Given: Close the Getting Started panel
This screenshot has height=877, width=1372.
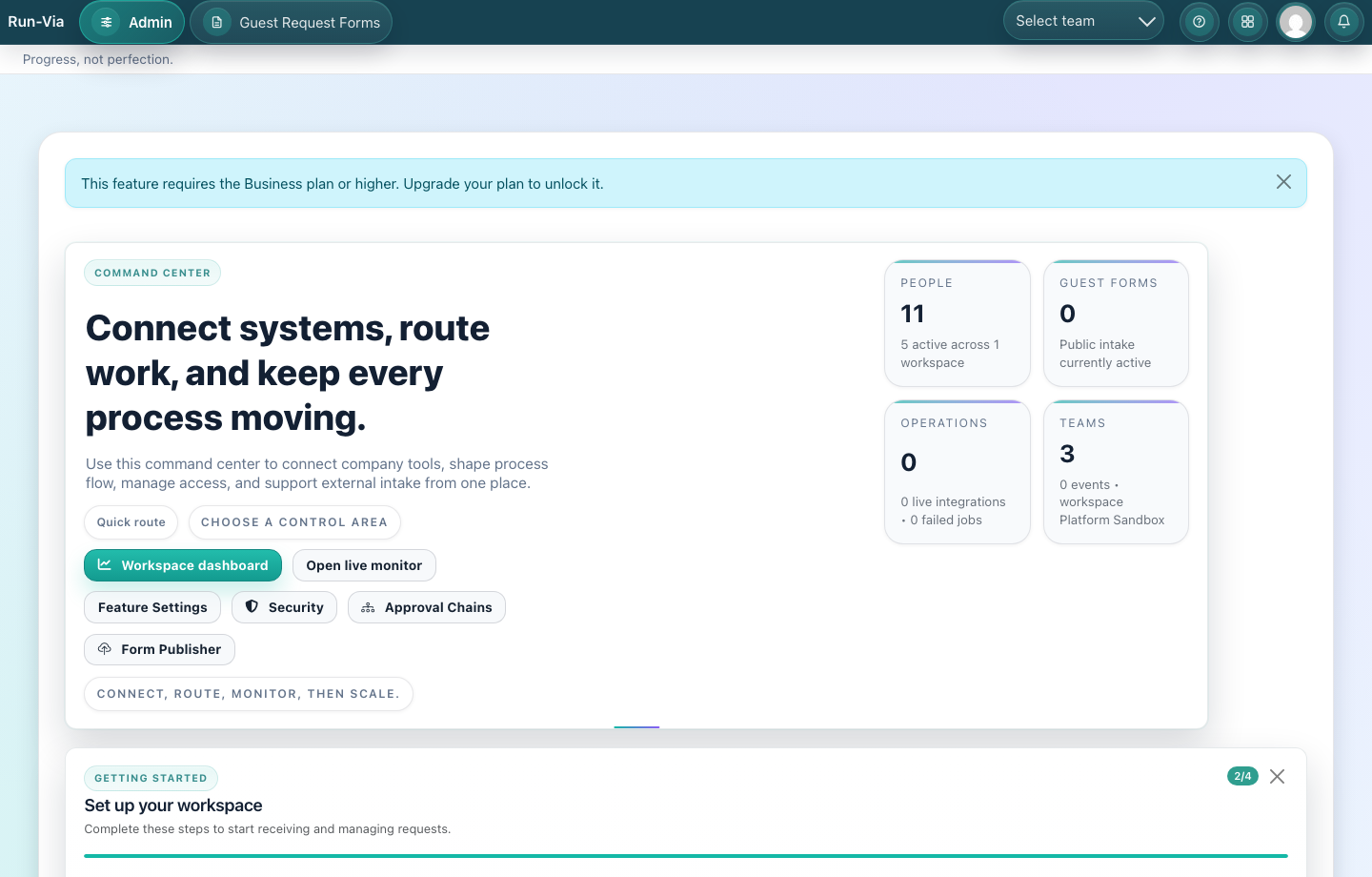Looking at the screenshot, I should click(1278, 777).
